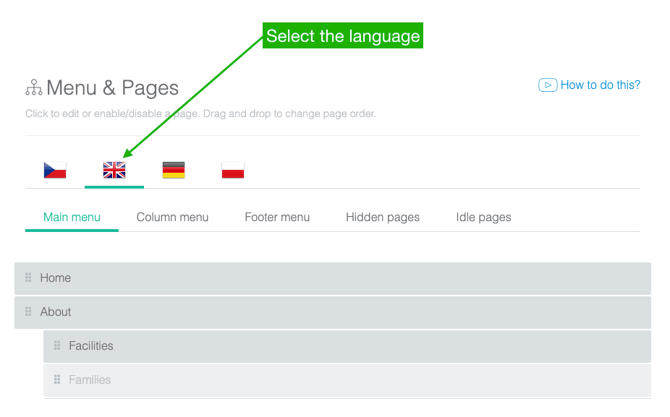Image resolution: width=670 pixels, height=417 pixels.
Task: Open the Hidden pages tab
Action: coord(382,217)
